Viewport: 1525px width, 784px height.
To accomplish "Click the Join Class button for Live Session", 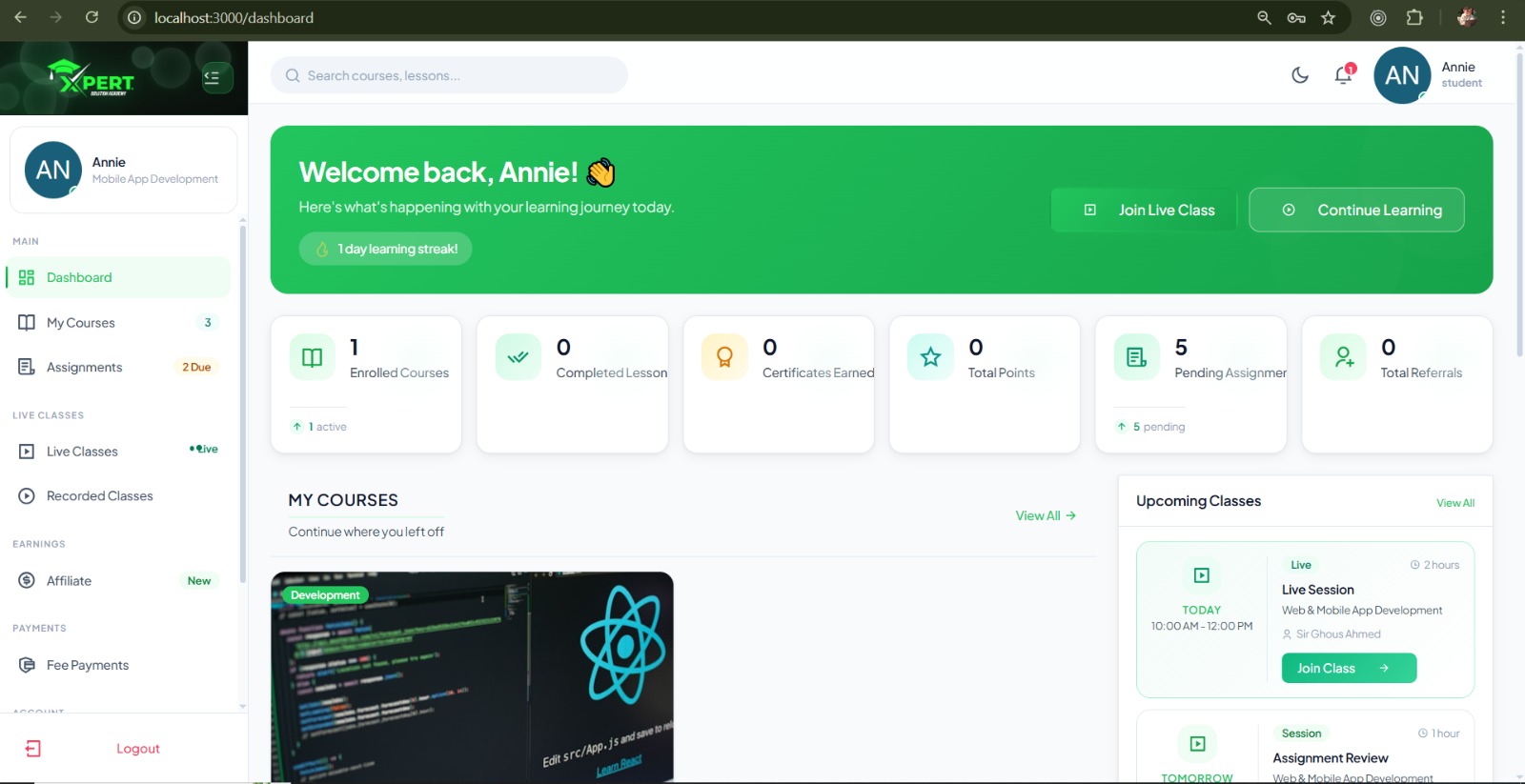I will click(x=1349, y=668).
